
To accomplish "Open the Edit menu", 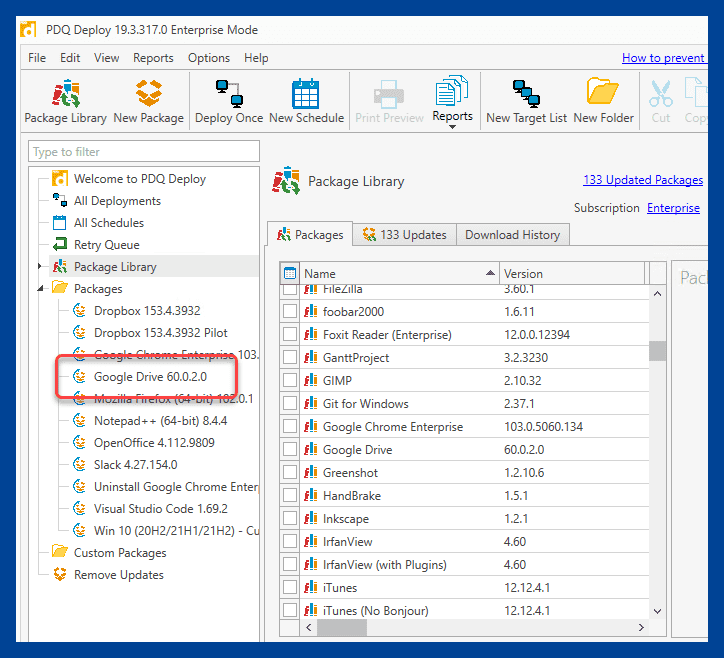I will (70, 58).
